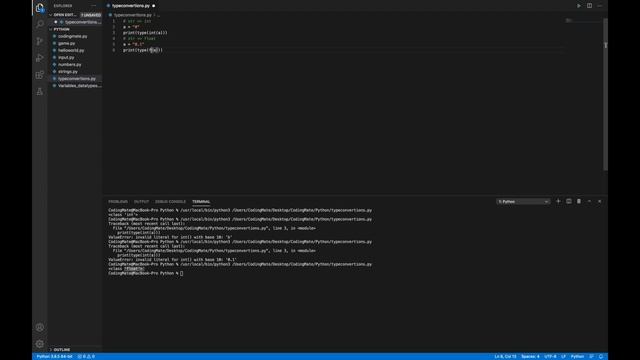Run the Python file with play button
This screenshot has width=640, height=360.
pyautogui.click(x=579, y=6)
